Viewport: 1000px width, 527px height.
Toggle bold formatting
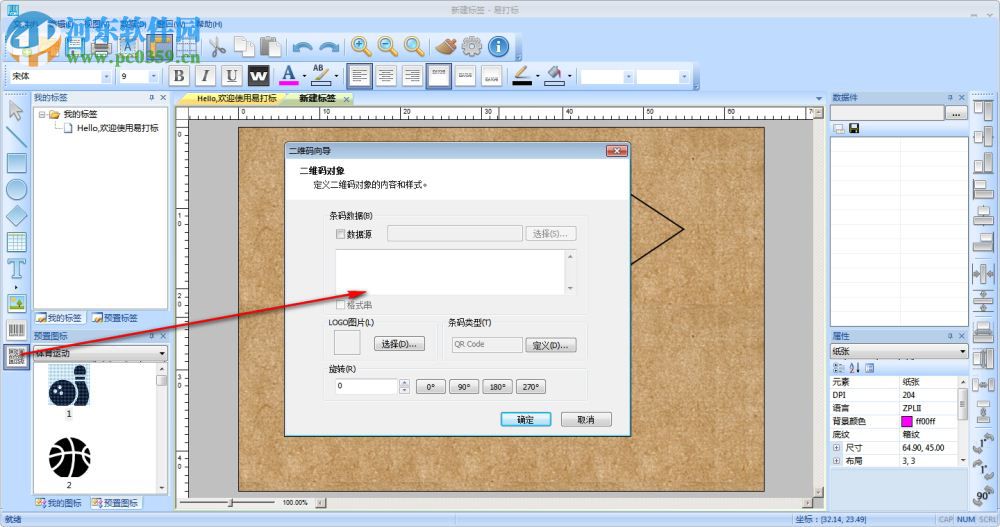click(x=179, y=76)
